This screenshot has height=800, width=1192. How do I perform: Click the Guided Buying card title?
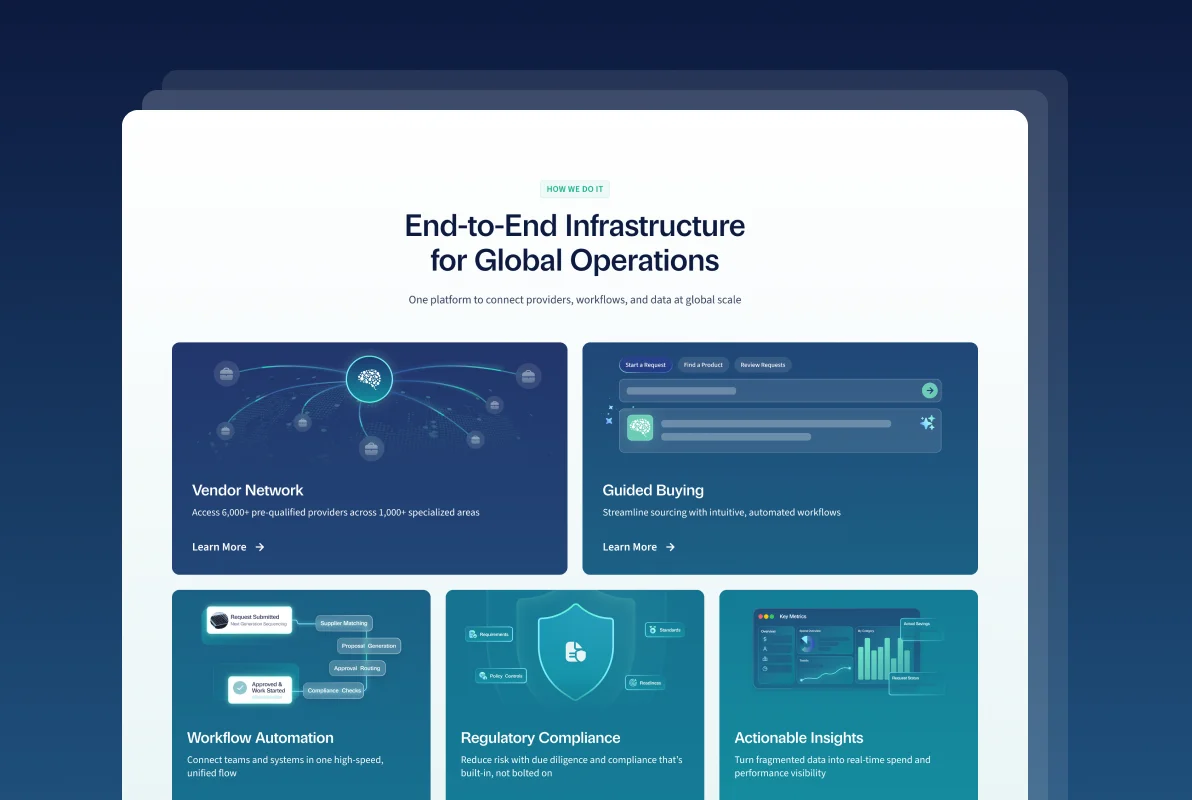653,490
